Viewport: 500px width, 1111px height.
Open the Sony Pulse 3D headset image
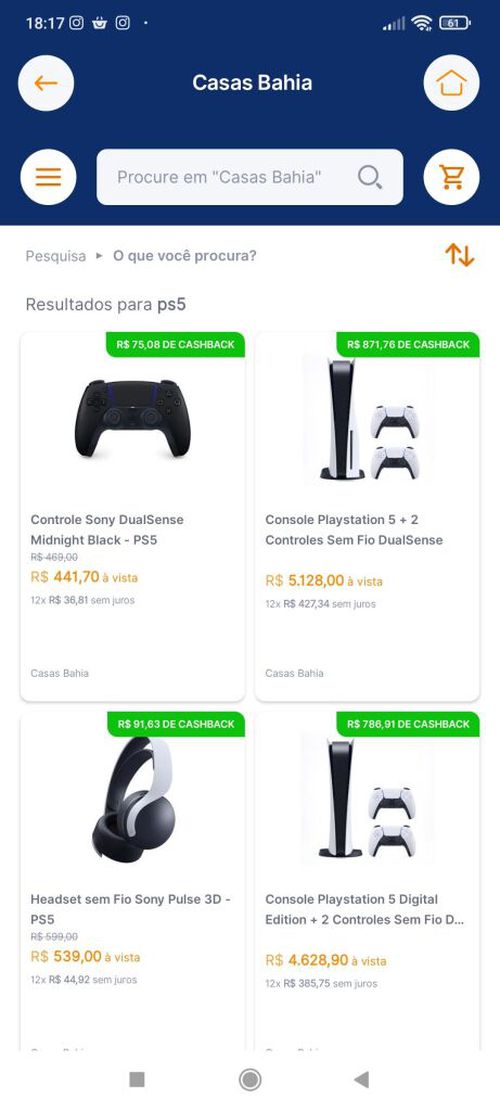[x=132, y=799]
